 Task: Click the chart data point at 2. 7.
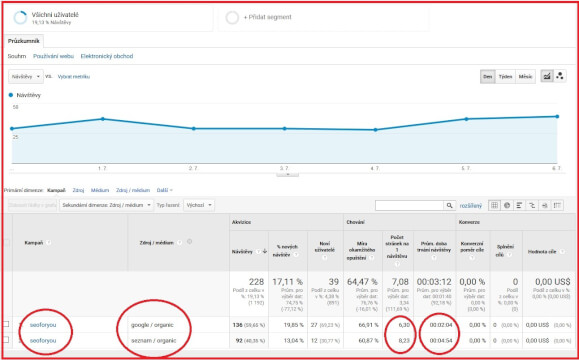pyautogui.click(x=193, y=128)
